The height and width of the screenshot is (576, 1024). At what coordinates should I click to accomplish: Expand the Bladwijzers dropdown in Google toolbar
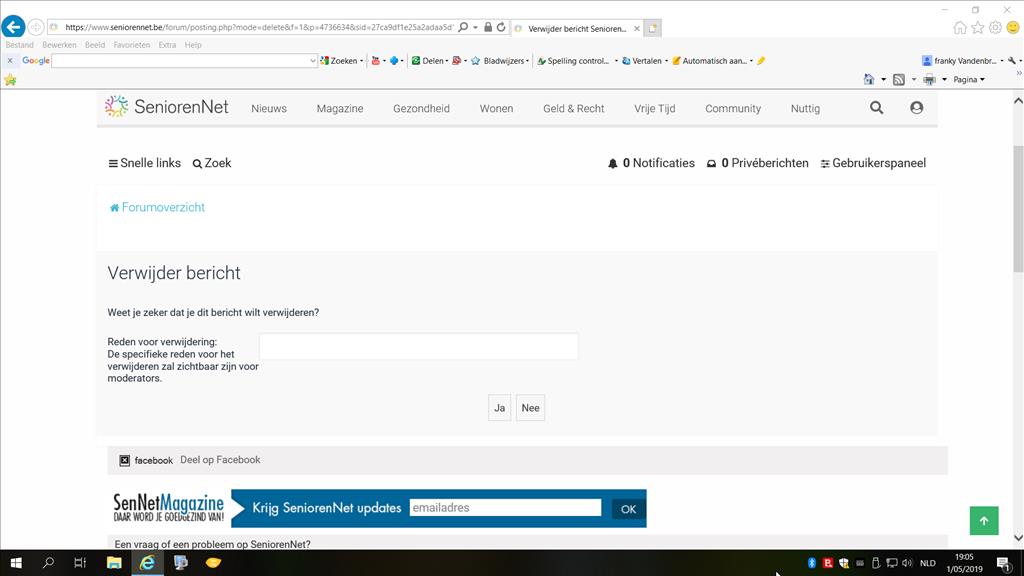coord(500,61)
